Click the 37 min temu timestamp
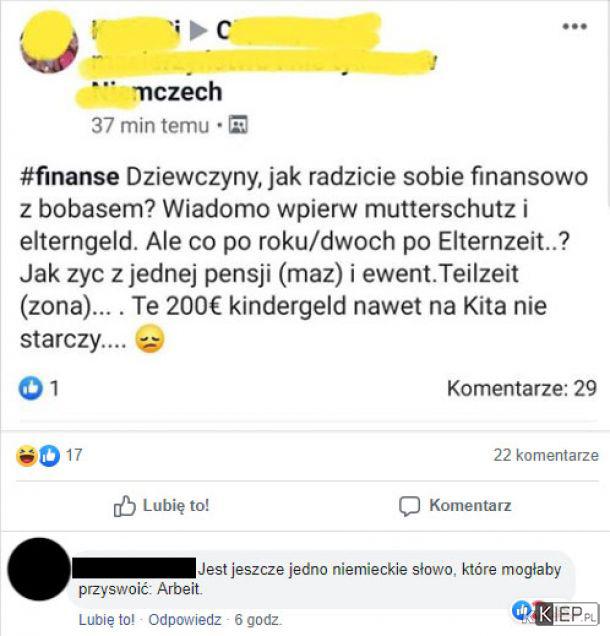This screenshot has height=636, width=610. pyautogui.click(x=150, y=125)
